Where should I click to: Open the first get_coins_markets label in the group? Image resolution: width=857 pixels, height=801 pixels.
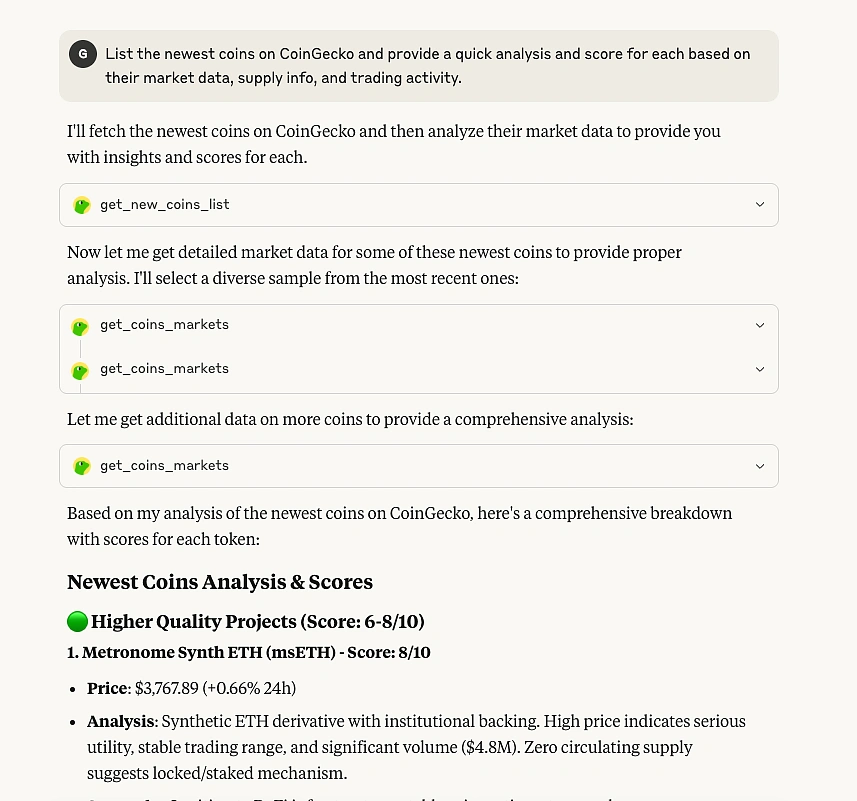tap(165, 325)
